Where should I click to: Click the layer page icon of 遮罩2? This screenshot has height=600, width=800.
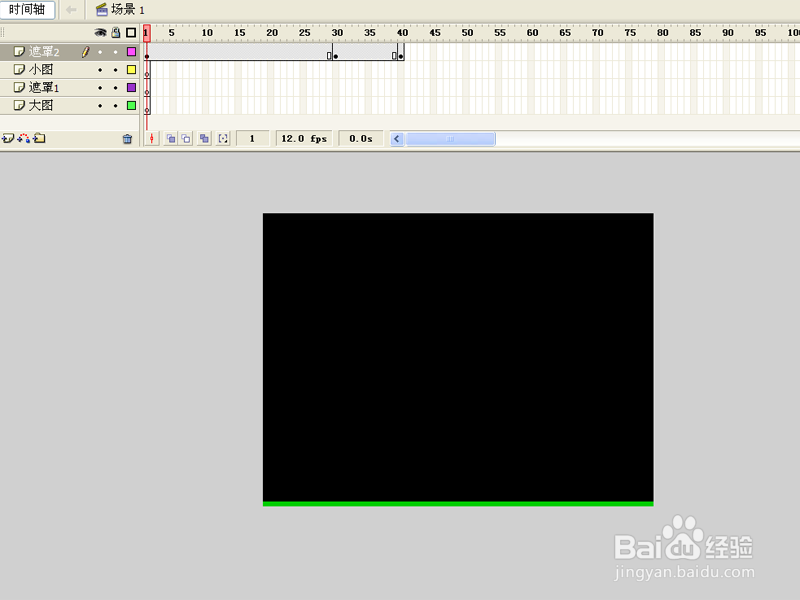(x=19, y=52)
